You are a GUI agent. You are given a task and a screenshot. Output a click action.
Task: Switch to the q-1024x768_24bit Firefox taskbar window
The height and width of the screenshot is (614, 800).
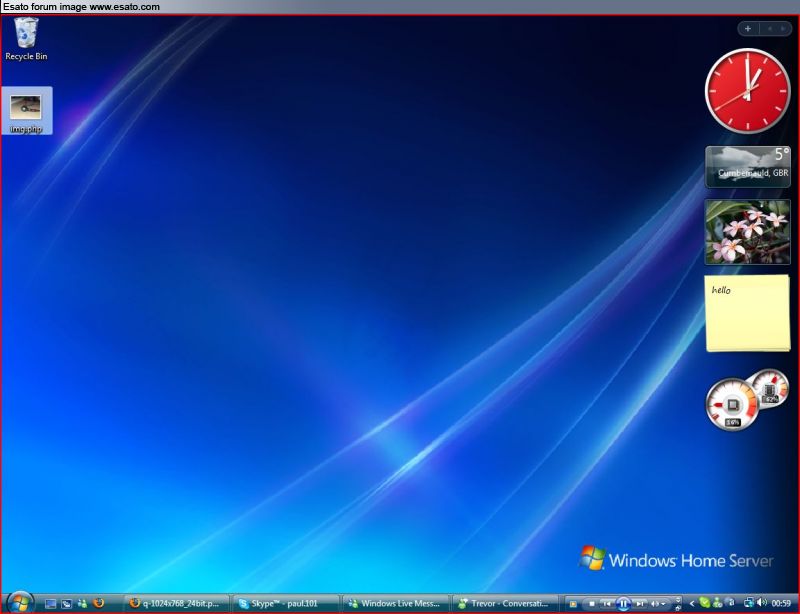[x=177, y=603]
